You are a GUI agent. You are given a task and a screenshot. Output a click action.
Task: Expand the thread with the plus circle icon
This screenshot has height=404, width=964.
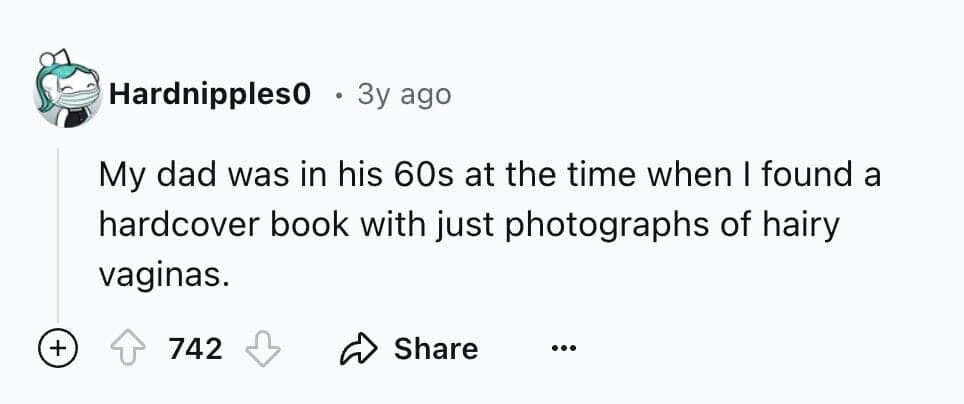point(58,349)
